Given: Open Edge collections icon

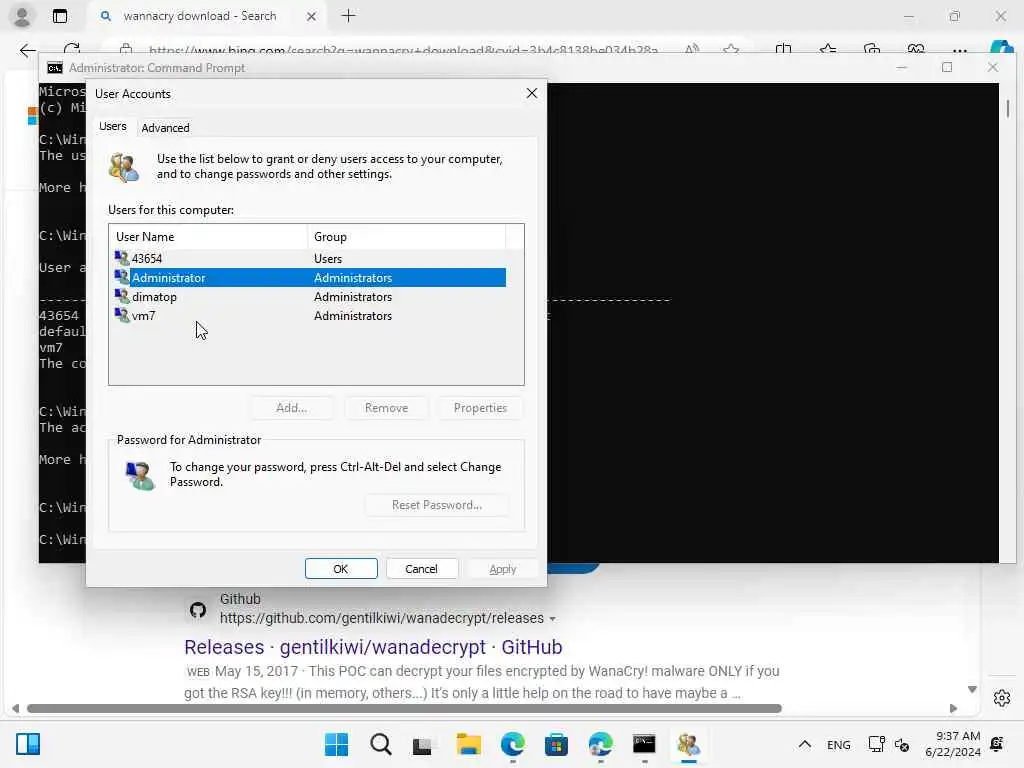Looking at the screenshot, I should [x=872, y=49].
